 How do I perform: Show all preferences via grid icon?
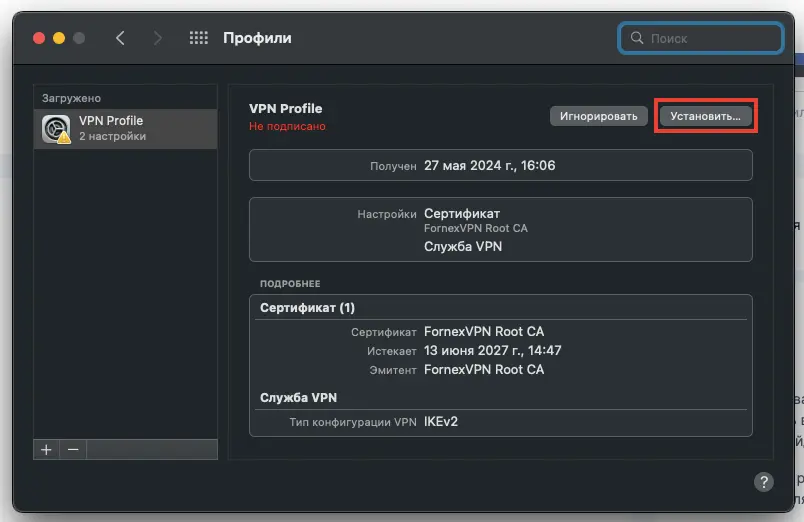click(198, 38)
